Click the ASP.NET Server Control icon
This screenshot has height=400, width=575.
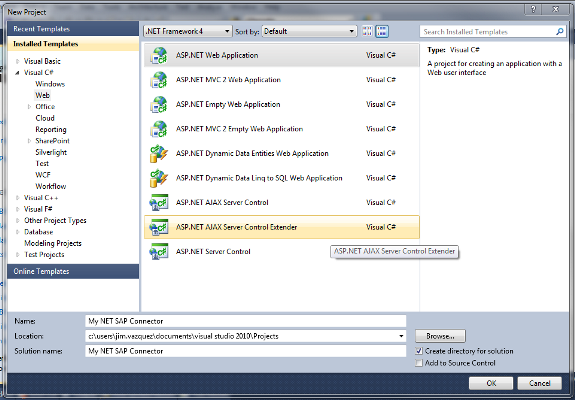click(x=159, y=252)
